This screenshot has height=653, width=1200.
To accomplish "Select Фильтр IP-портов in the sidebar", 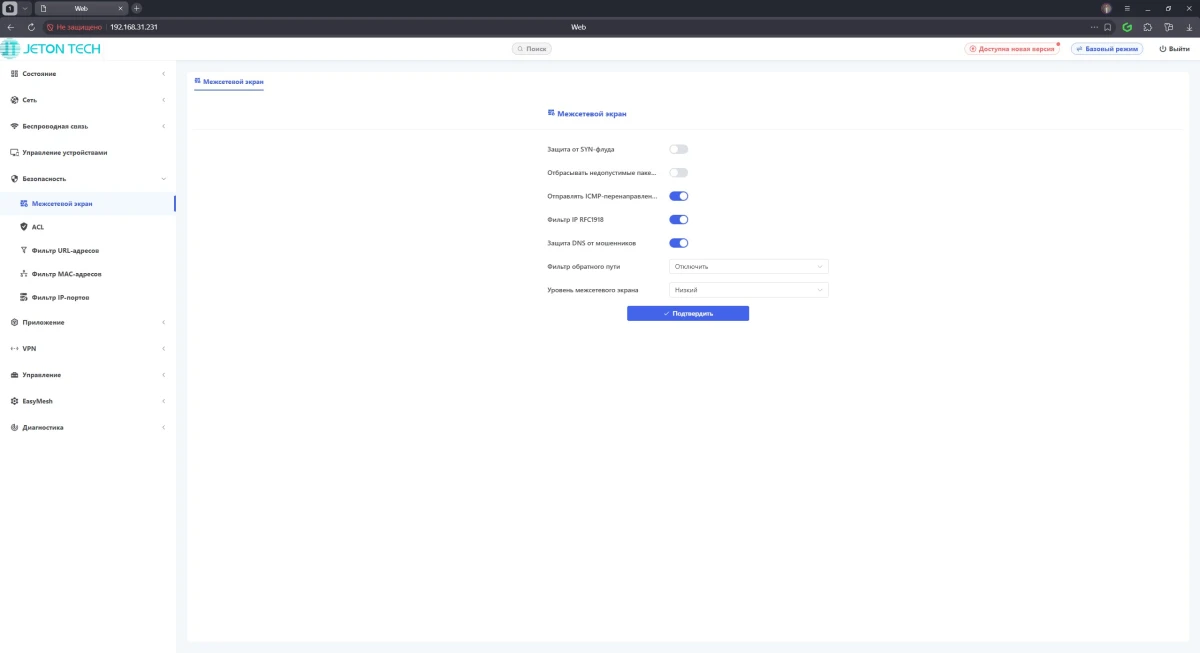I will (x=62, y=297).
